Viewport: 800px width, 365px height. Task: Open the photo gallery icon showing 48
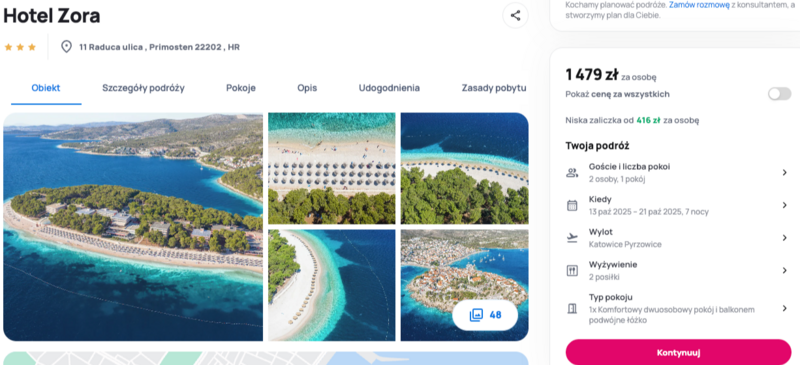[476, 315]
